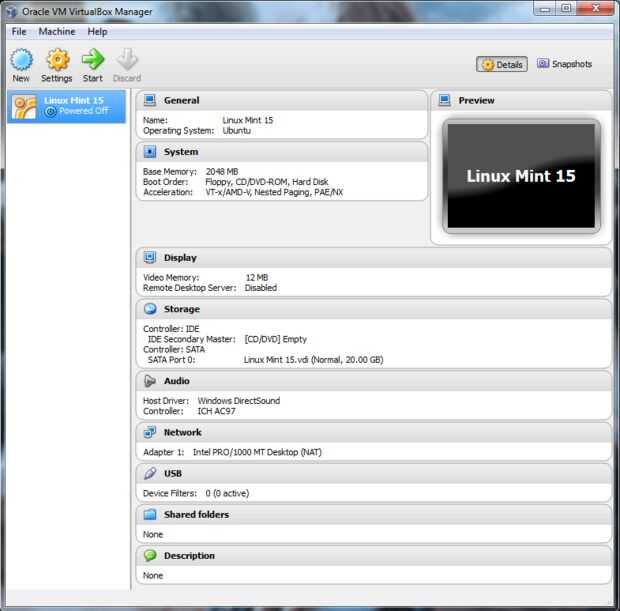Click the VirtualBox title bar icon

(11, 11)
